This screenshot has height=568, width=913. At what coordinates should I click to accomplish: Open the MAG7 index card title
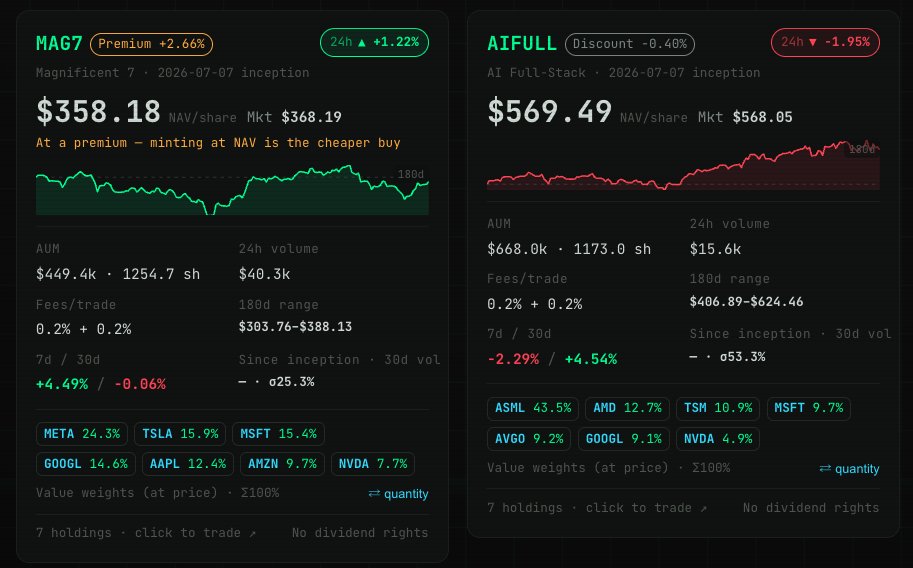(x=59, y=44)
